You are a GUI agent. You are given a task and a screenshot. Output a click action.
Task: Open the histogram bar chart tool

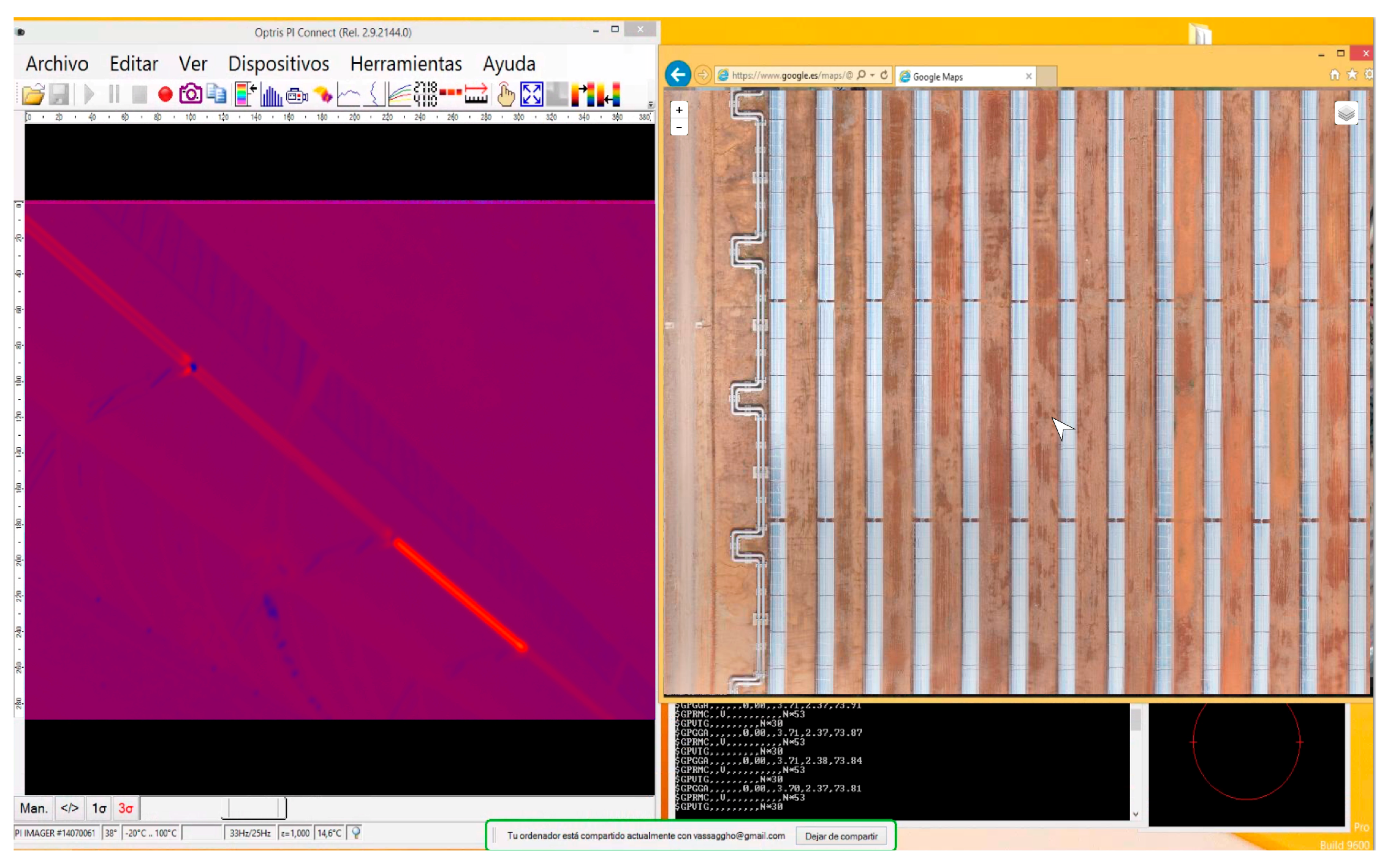click(x=271, y=95)
